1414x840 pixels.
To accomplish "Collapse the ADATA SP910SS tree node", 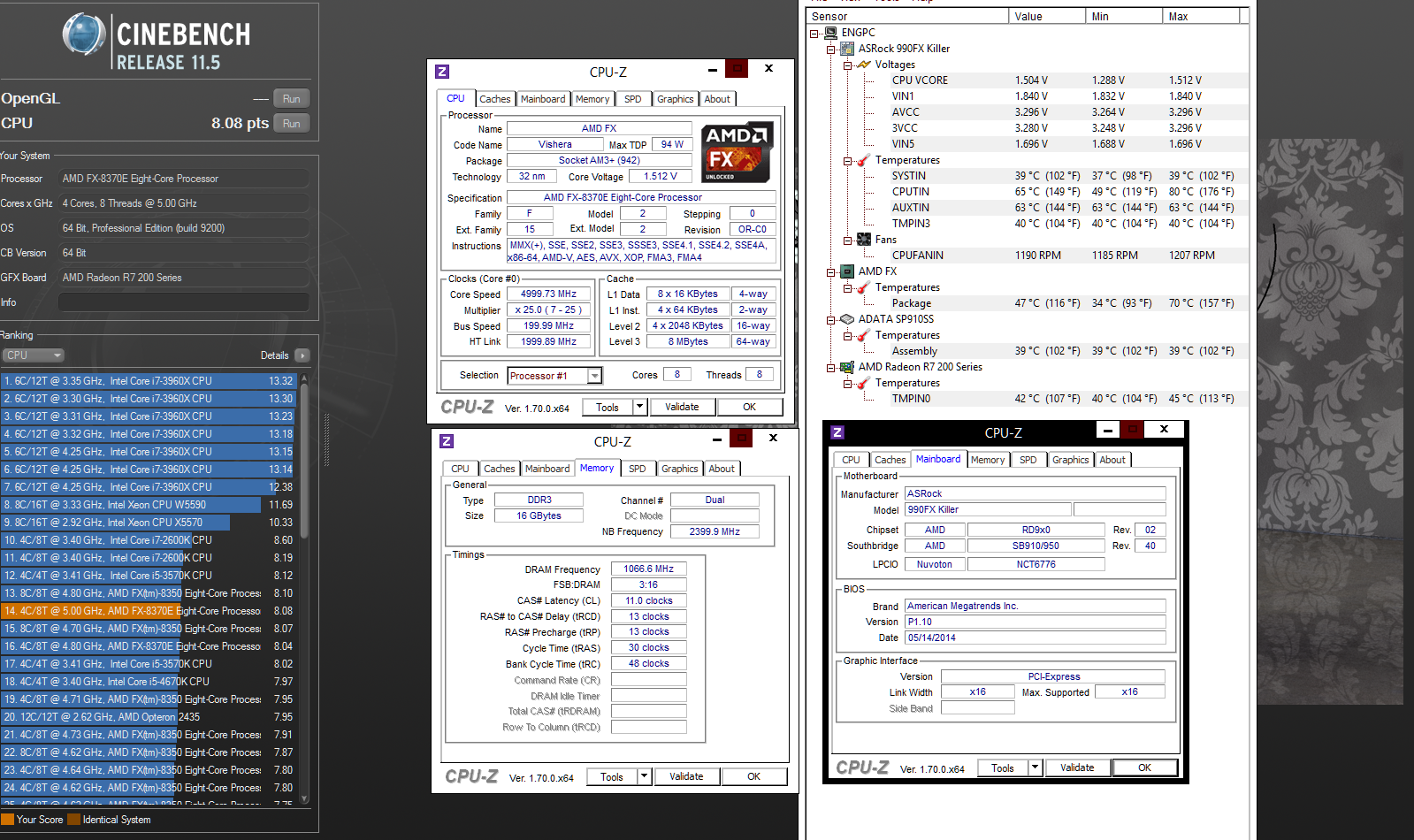I will pyautogui.click(x=831, y=320).
